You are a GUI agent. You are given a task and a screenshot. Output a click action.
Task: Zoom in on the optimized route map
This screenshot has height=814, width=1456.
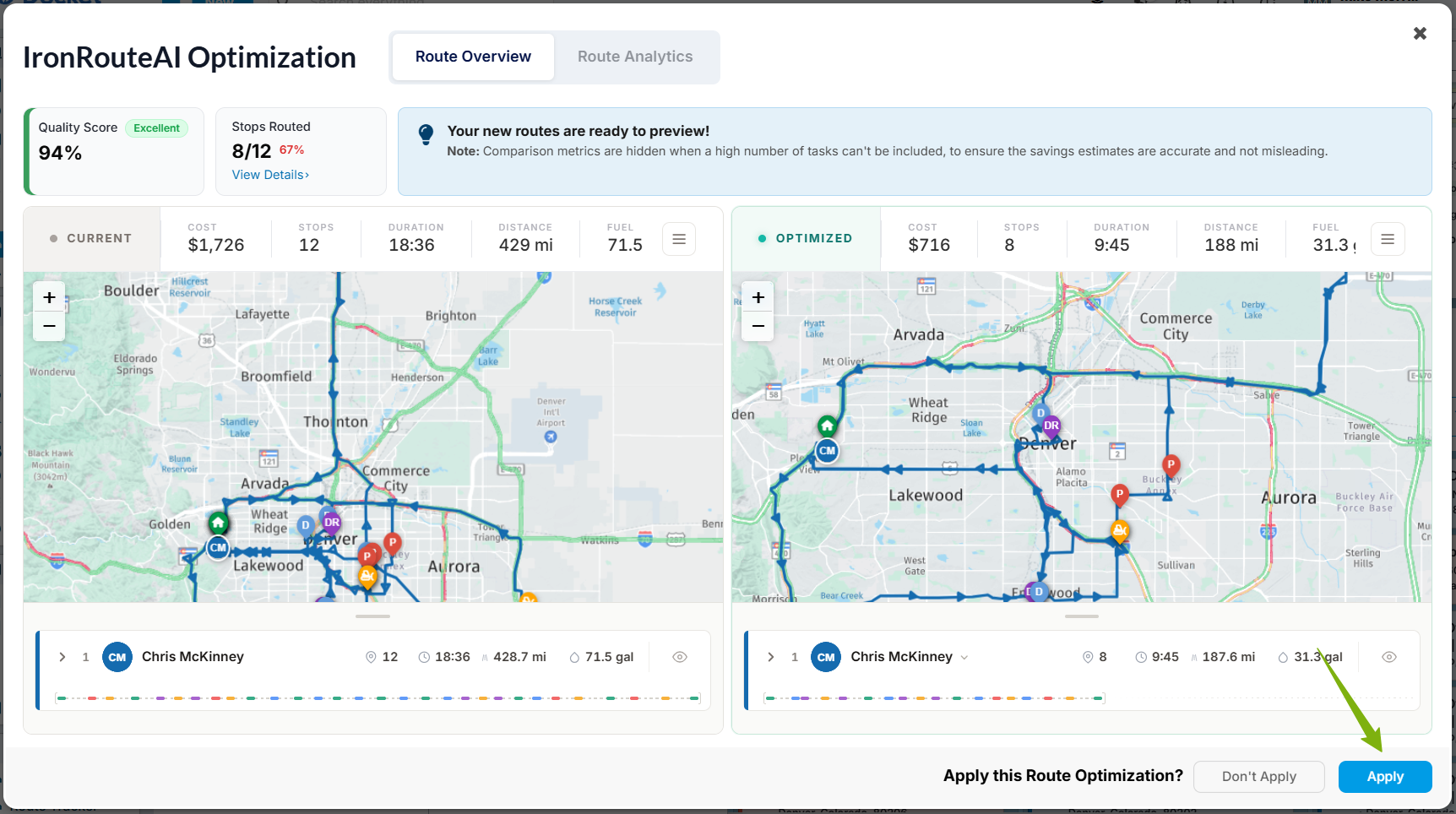point(758,297)
